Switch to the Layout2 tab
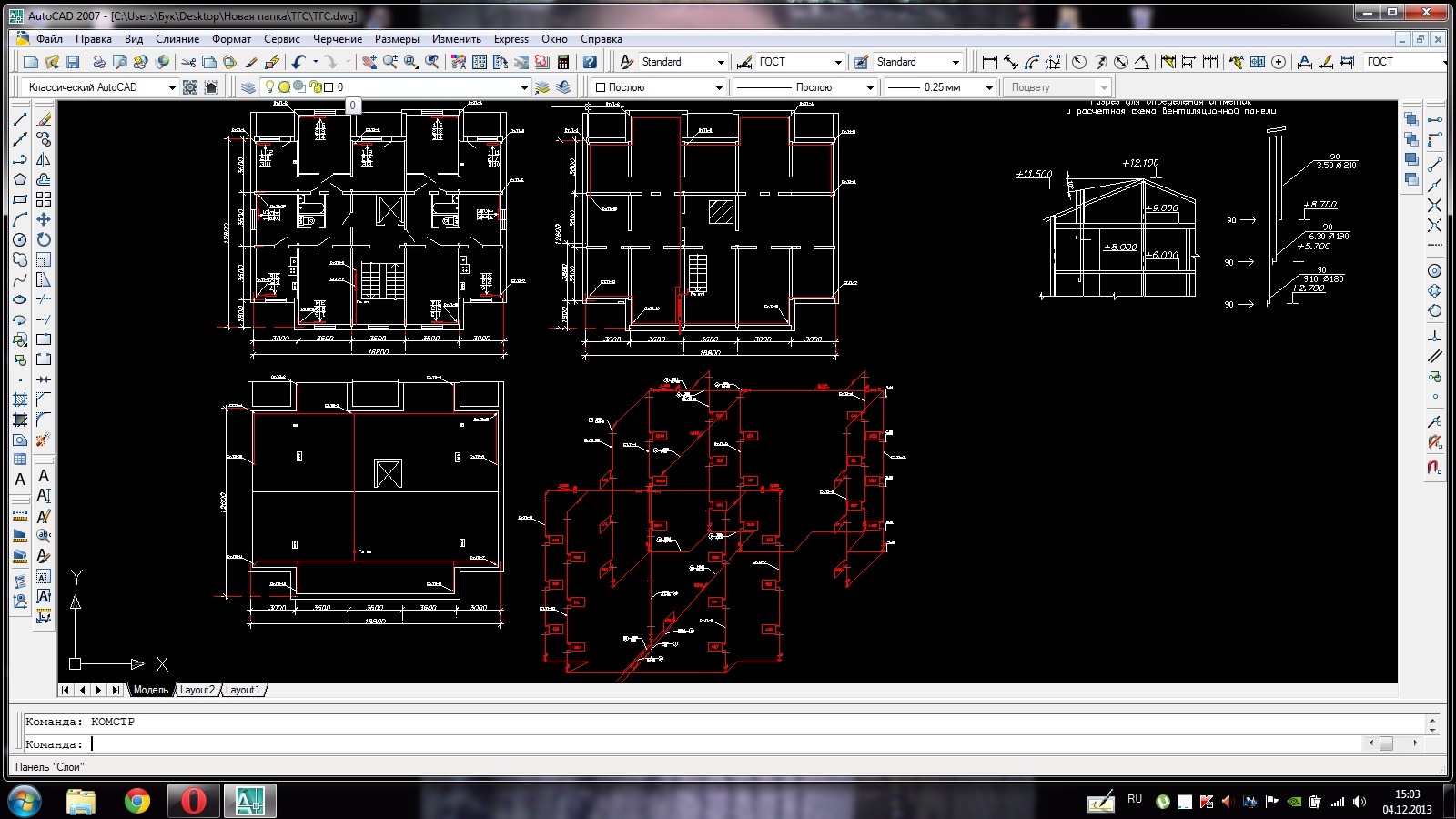This screenshot has width=1456, height=819. click(x=197, y=690)
